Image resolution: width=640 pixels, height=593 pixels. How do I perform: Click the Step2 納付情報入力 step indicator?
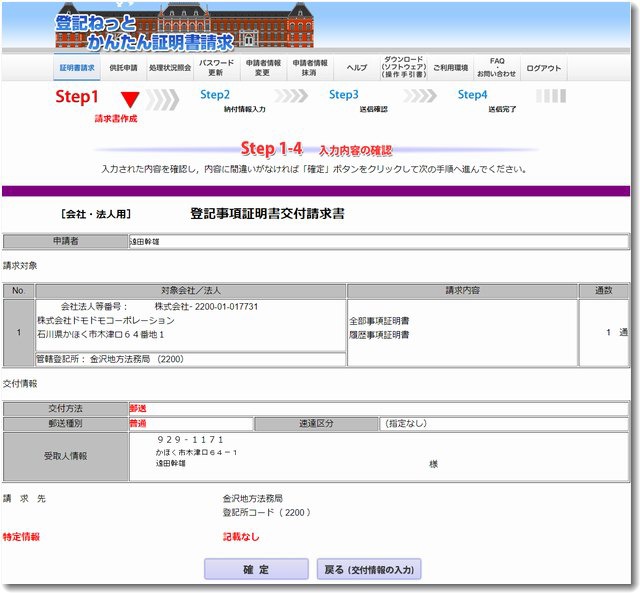229,100
